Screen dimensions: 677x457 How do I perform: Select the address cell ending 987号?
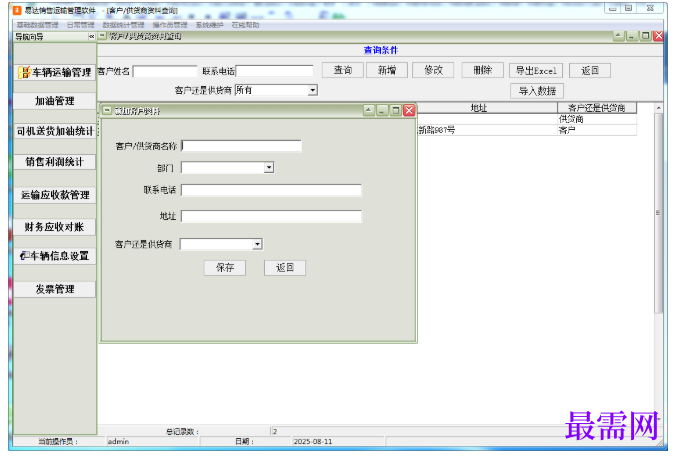tap(487, 130)
